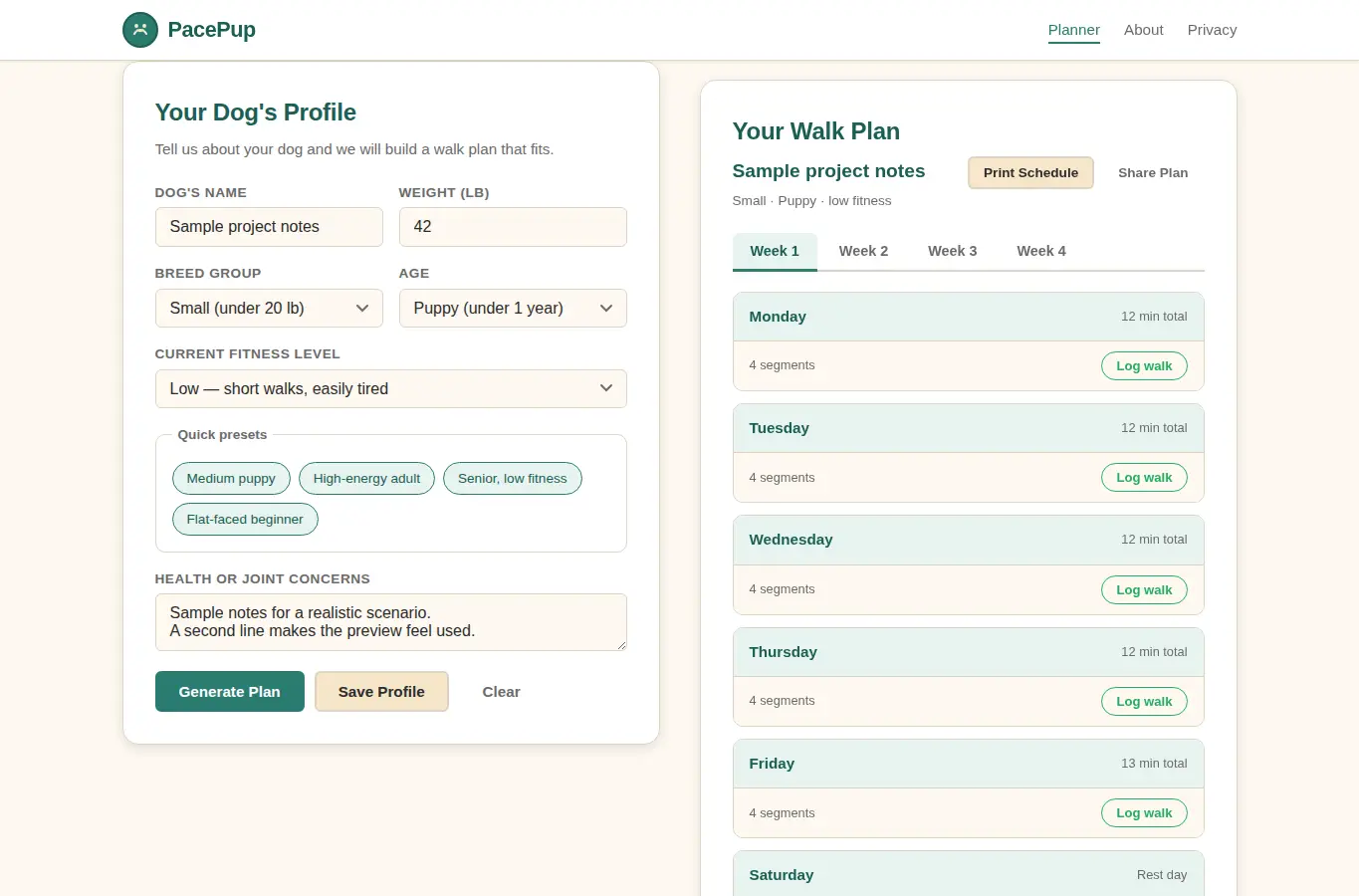
Task: Click the Generate Plan button
Action: (230, 692)
